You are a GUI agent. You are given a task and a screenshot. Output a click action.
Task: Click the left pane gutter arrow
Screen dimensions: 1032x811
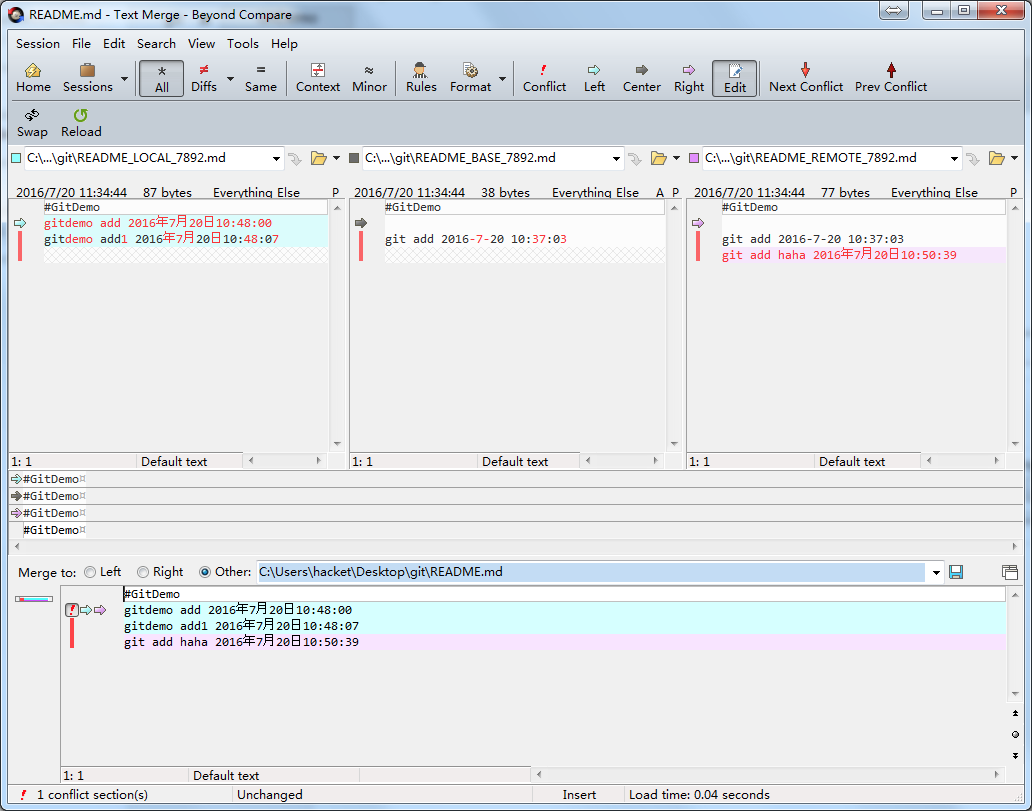click(19, 223)
